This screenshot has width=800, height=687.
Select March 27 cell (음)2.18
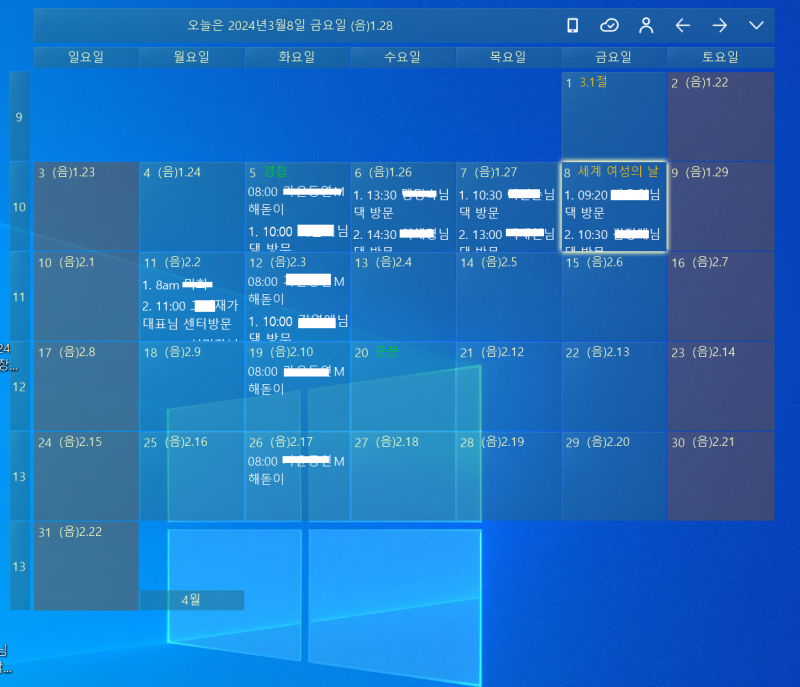pos(403,476)
